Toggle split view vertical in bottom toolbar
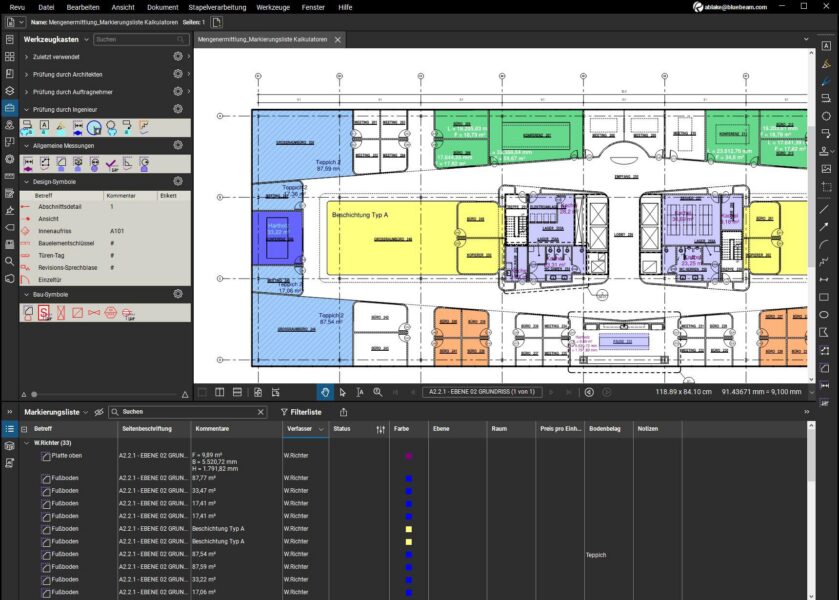Screen dimensions: 839x600 (219, 392)
